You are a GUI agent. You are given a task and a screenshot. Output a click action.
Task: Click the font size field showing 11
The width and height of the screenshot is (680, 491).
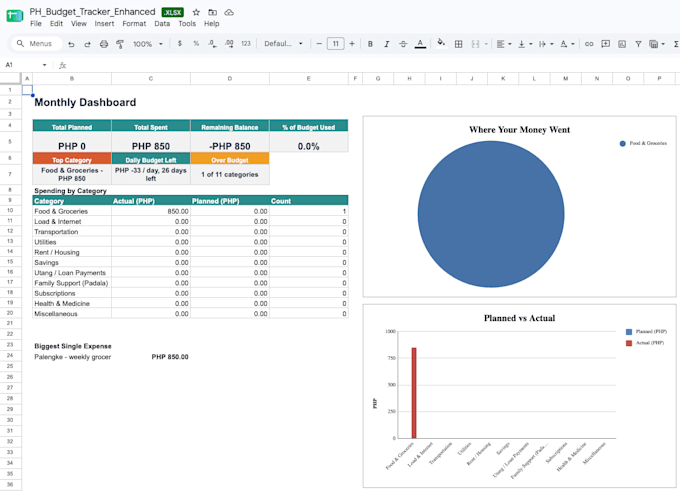pyautogui.click(x=335, y=43)
